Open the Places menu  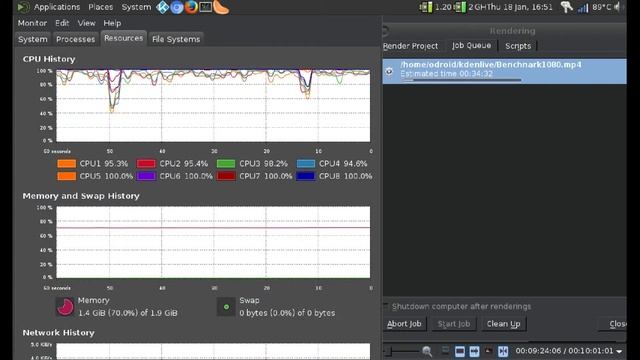coord(100,7)
